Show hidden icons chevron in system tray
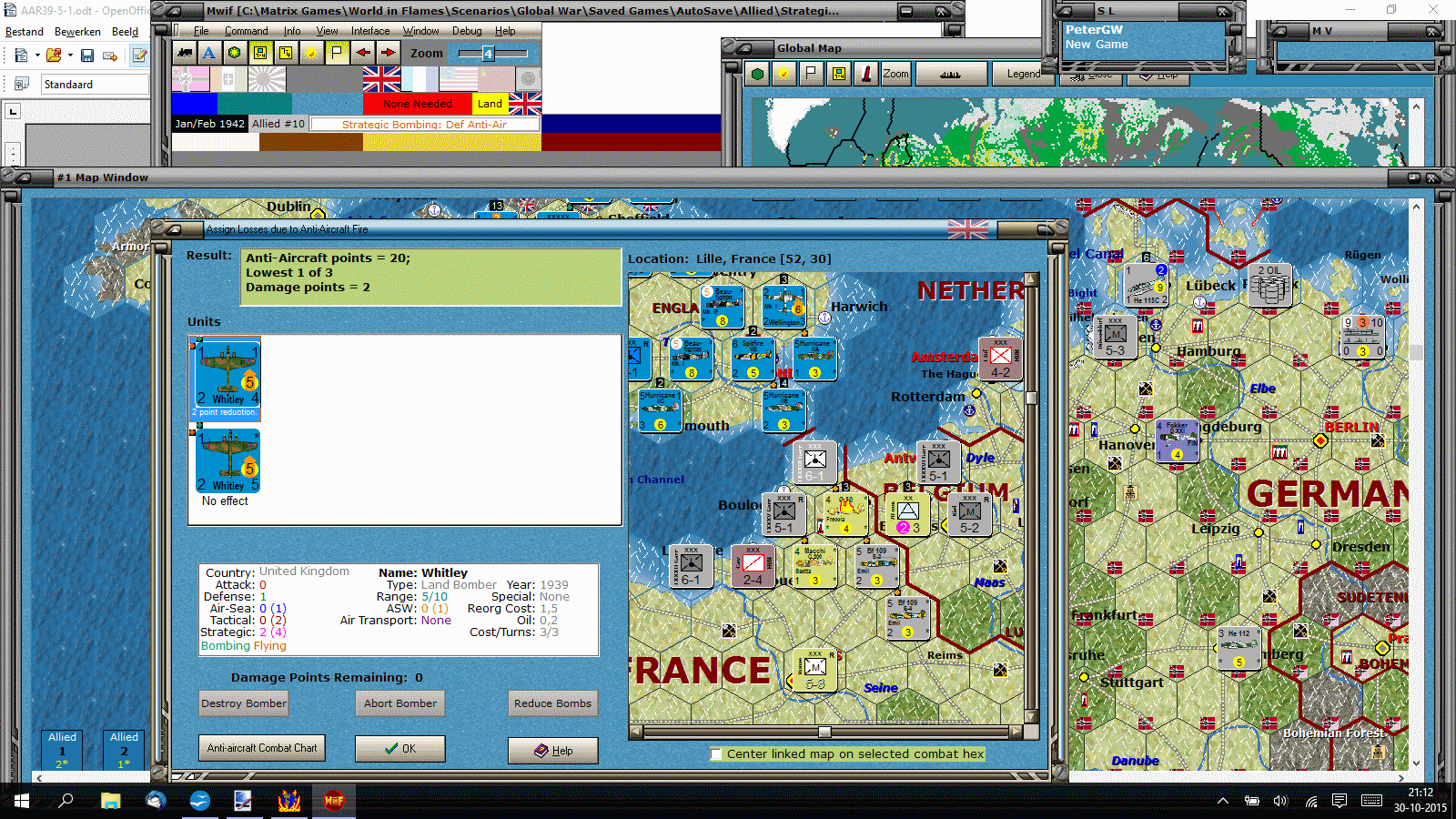Image resolution: width=1456 pixels, height=819 pixels. point(1223,801)
